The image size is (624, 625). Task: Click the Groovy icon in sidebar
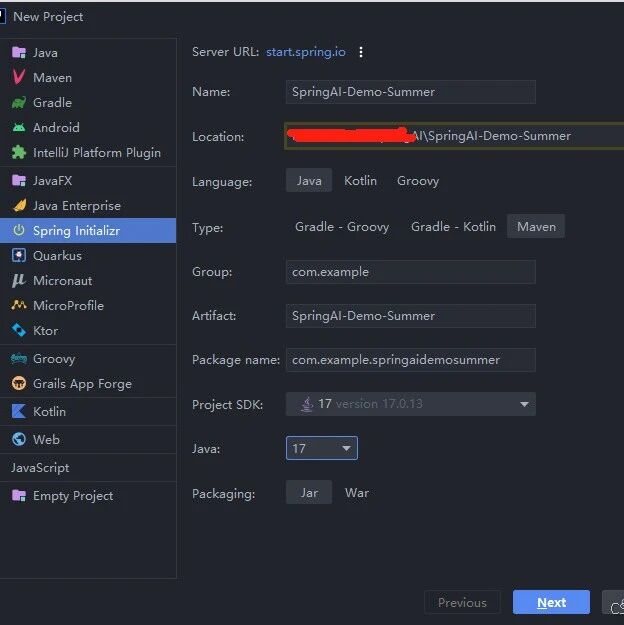(19, 359)
